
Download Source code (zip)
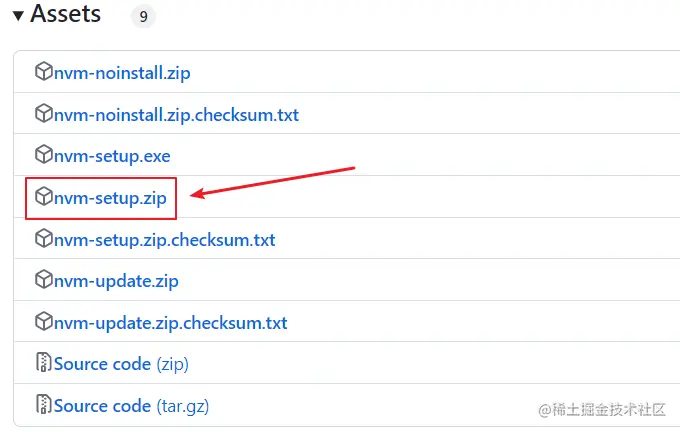pos(121,364)
